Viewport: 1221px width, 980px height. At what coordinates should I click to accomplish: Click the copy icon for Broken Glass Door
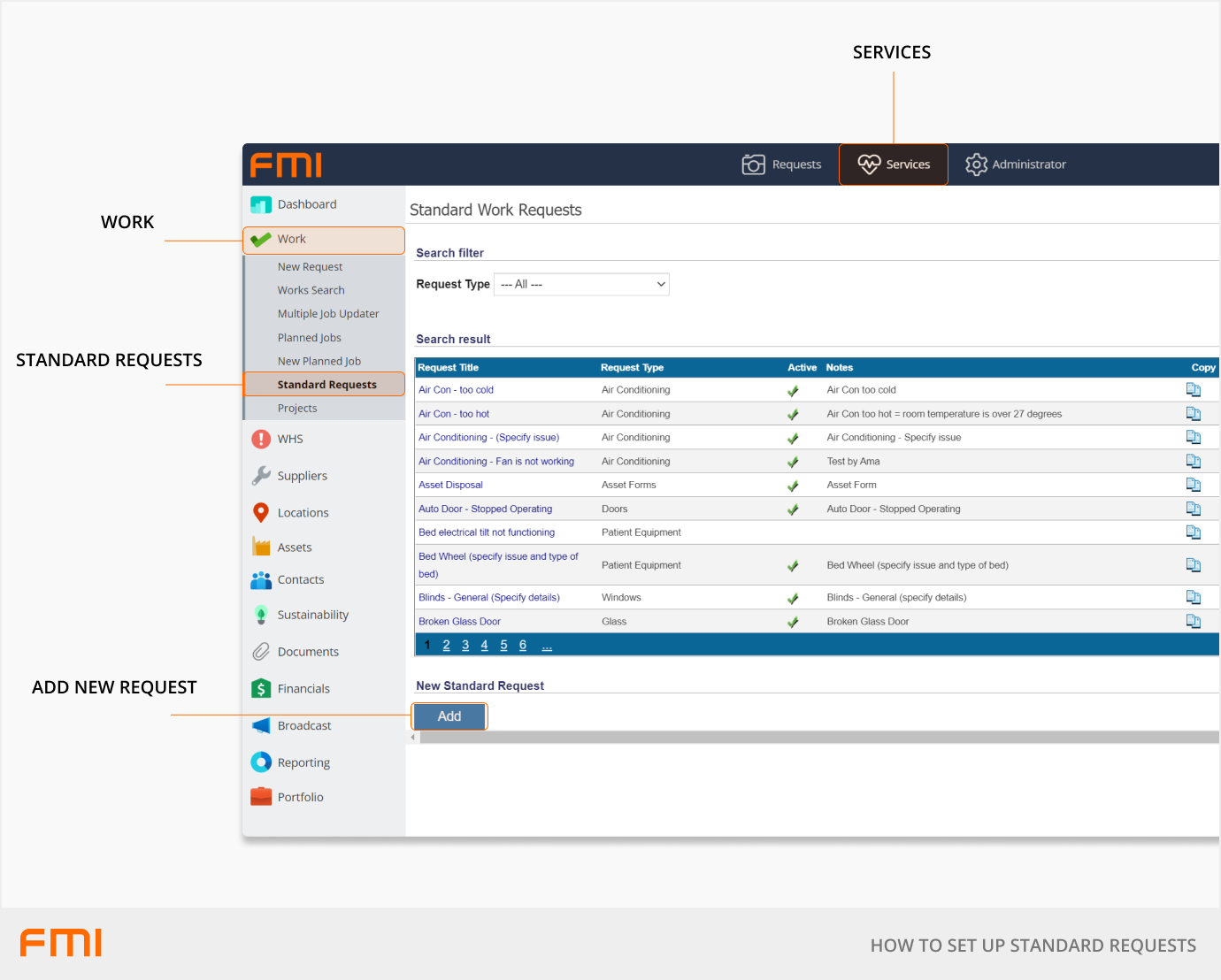click(x=1193, y=622)
